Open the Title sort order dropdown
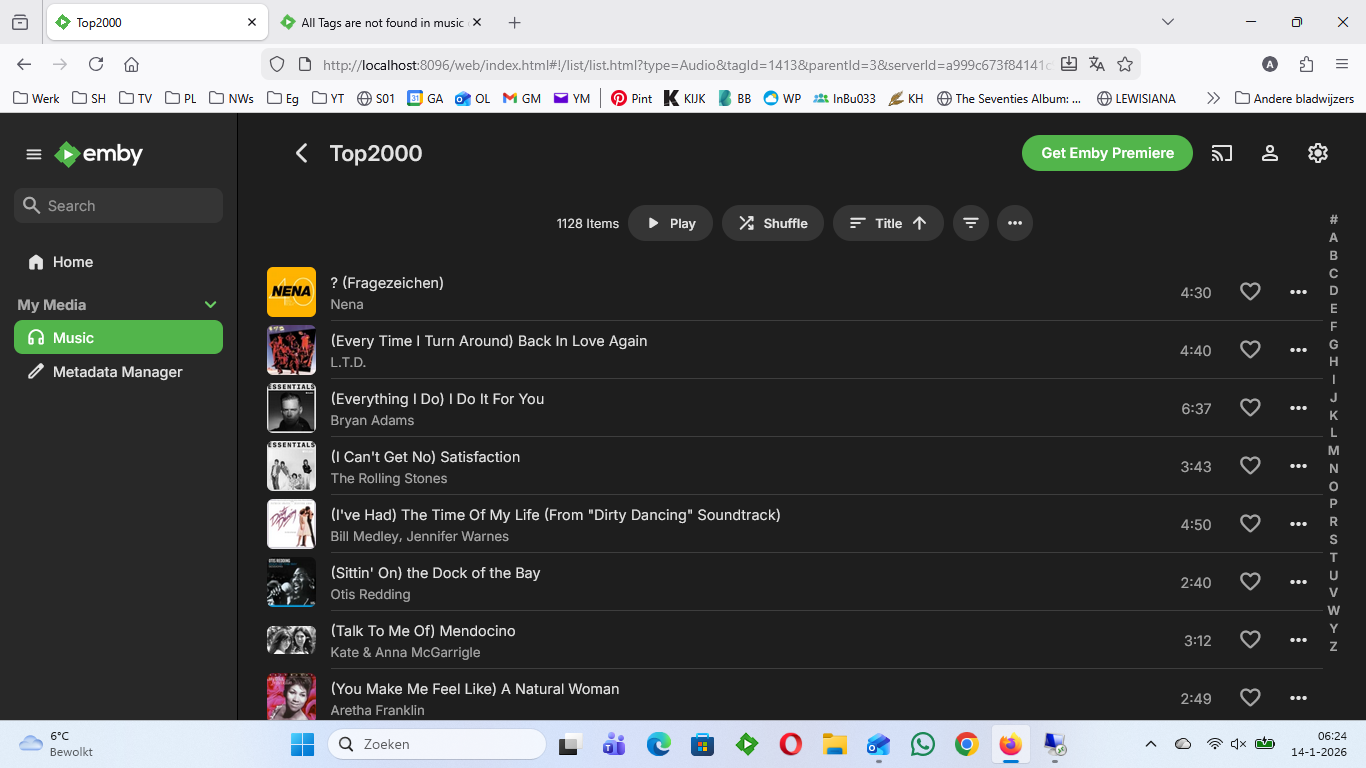 click(887, 223)
